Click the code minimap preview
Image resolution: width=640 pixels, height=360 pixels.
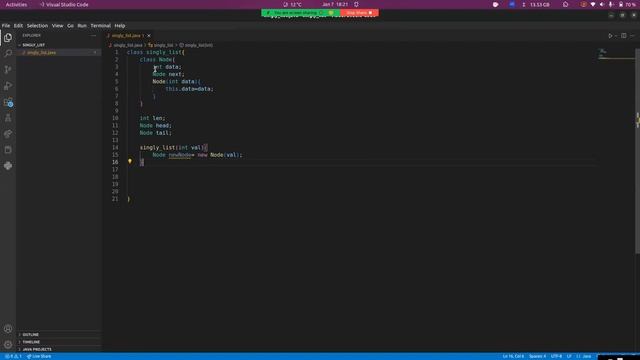[616, 54]
